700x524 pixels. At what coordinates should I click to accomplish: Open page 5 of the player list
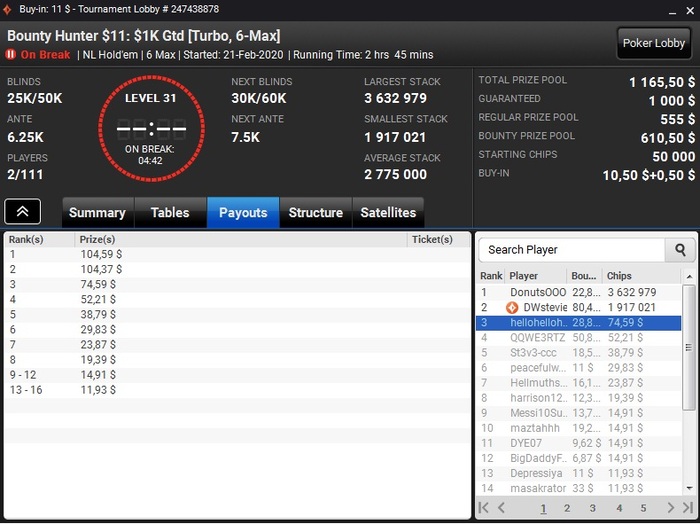pos(643,508)
